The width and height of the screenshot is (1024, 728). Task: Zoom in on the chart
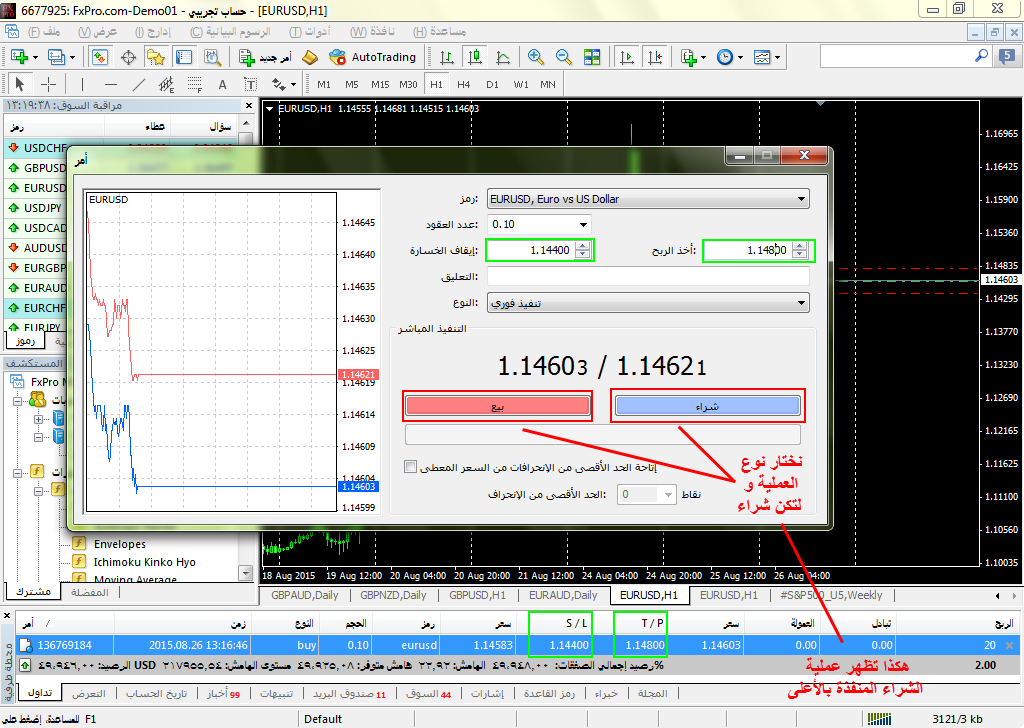pyautogui.click(x=536, y=57)
